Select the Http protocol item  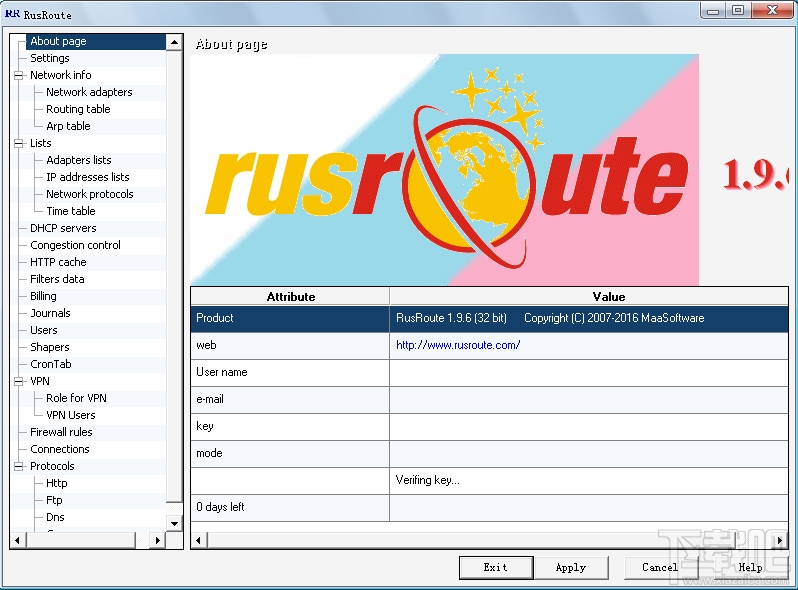56,483
